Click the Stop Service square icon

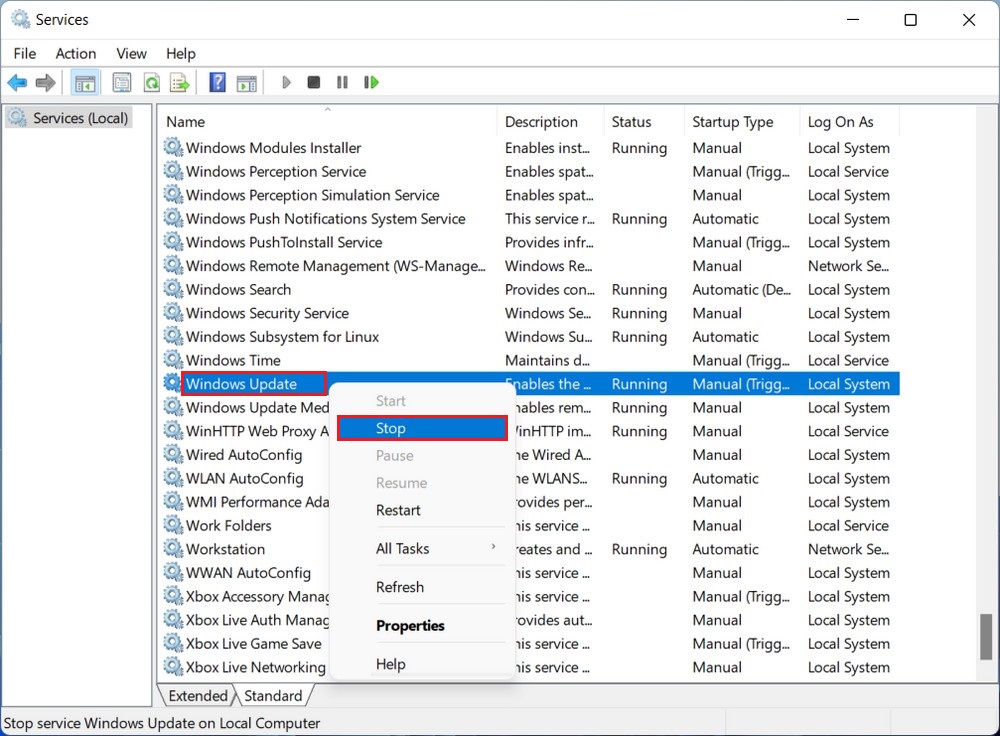[314, 82]
